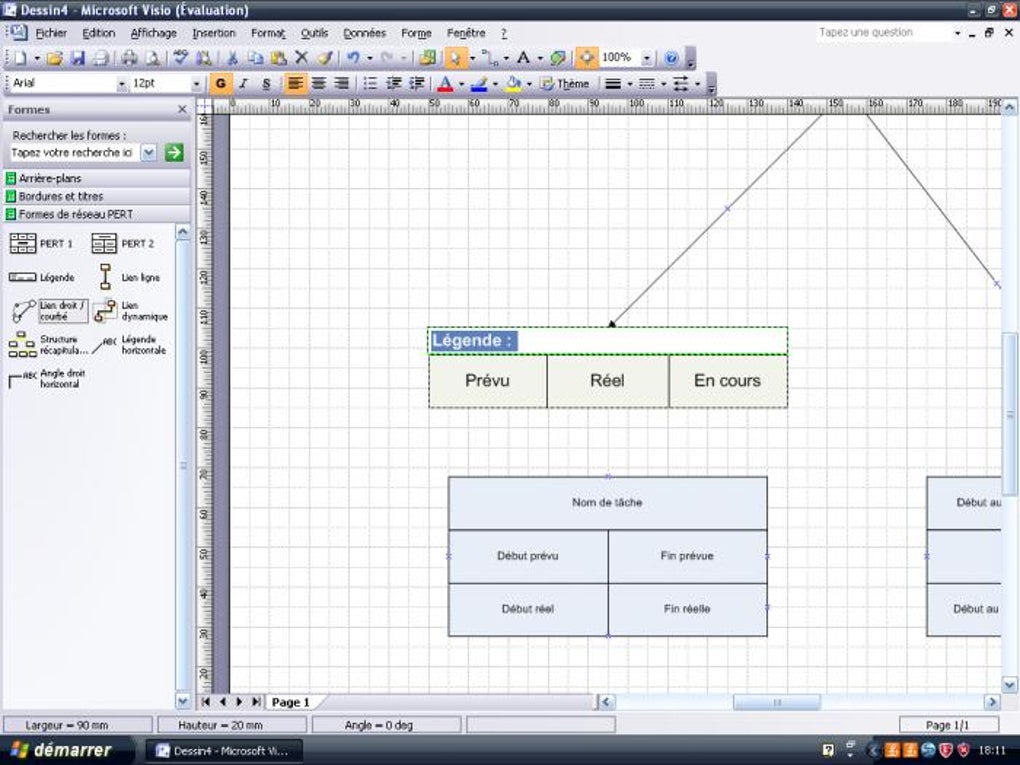Click the shape search input field
The width and height of the screenshot is (1020, 765).
click(x=74, y=152)
